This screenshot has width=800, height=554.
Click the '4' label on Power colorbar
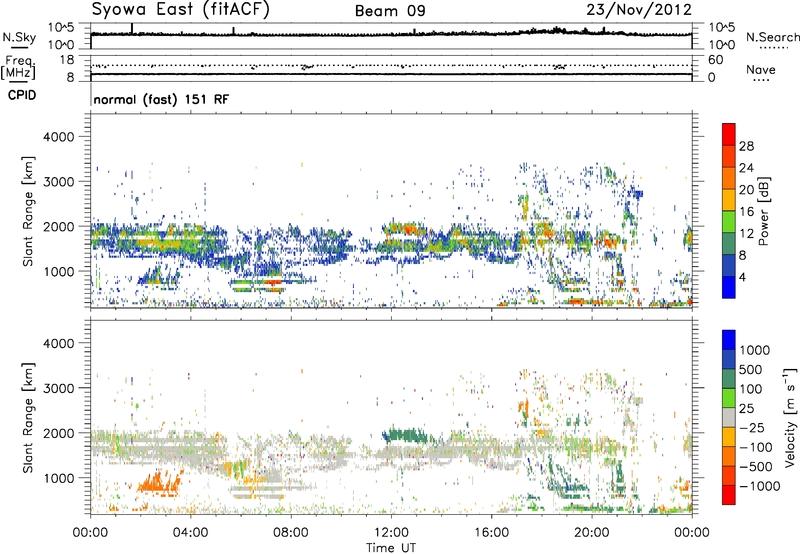742,277
